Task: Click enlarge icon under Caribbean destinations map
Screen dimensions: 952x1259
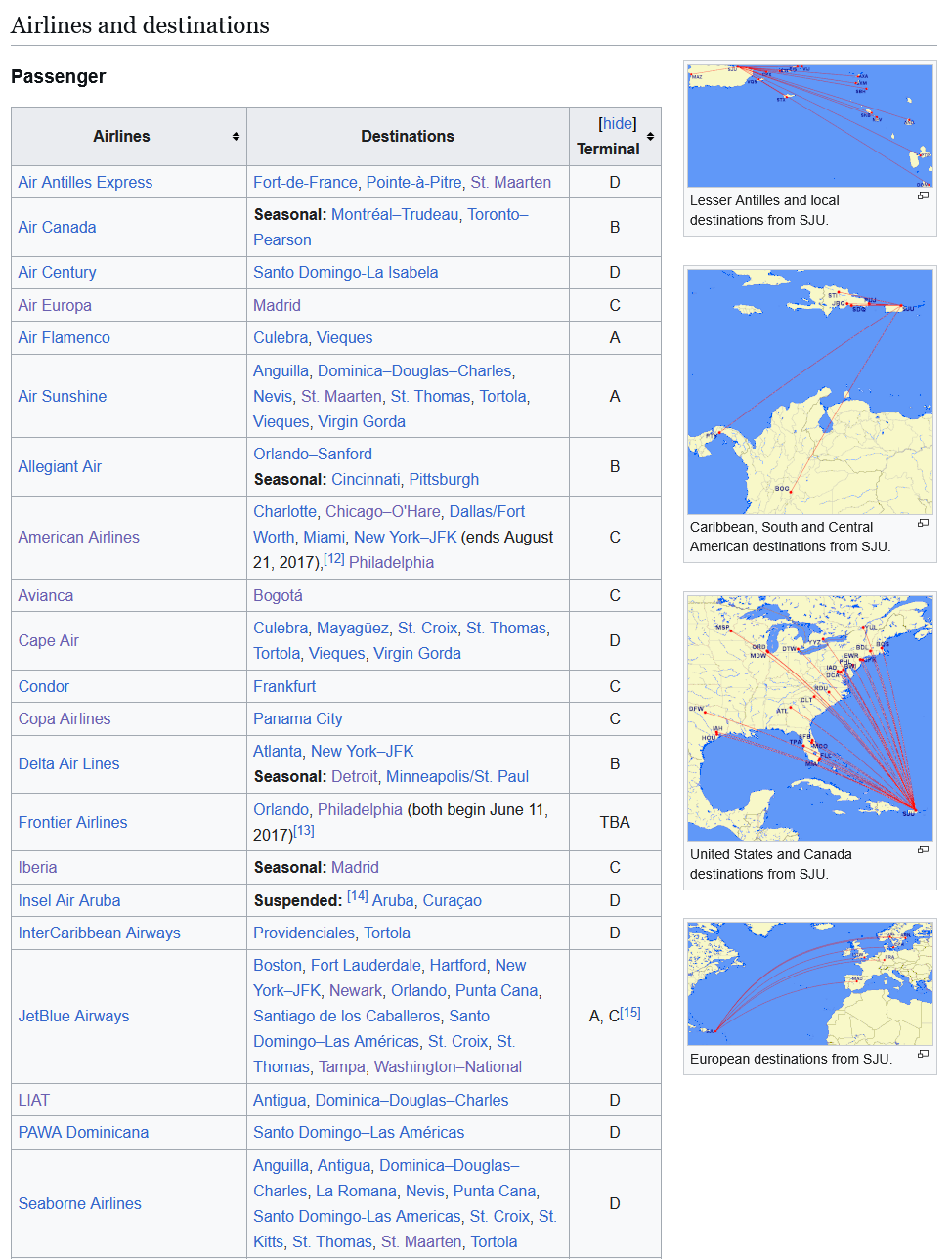Action: click(x=923, y=524)
